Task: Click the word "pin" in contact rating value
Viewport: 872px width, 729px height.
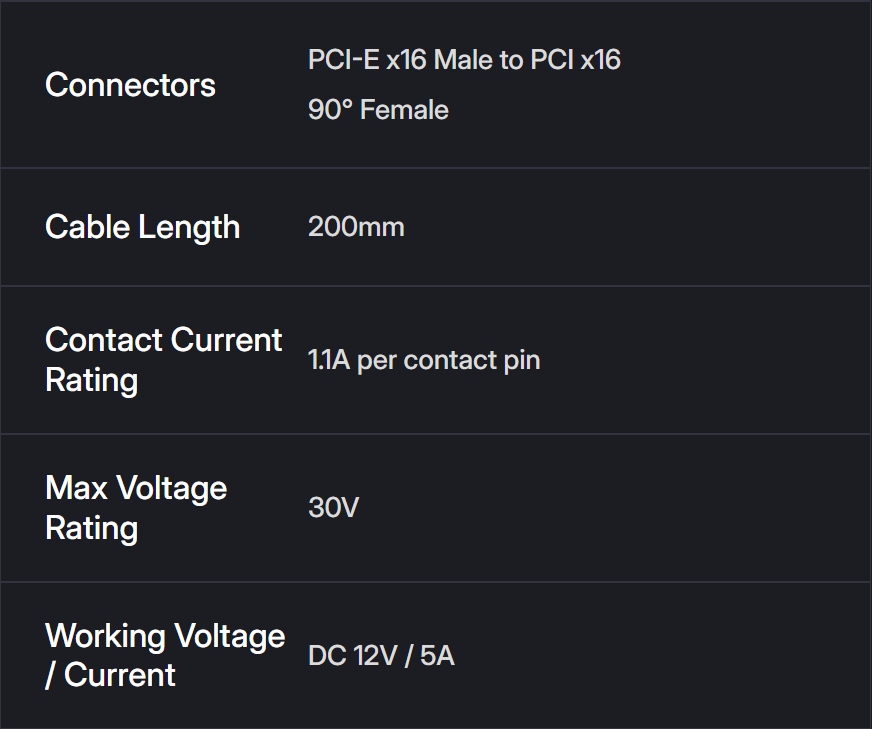Action: click(x=522, y=360)
